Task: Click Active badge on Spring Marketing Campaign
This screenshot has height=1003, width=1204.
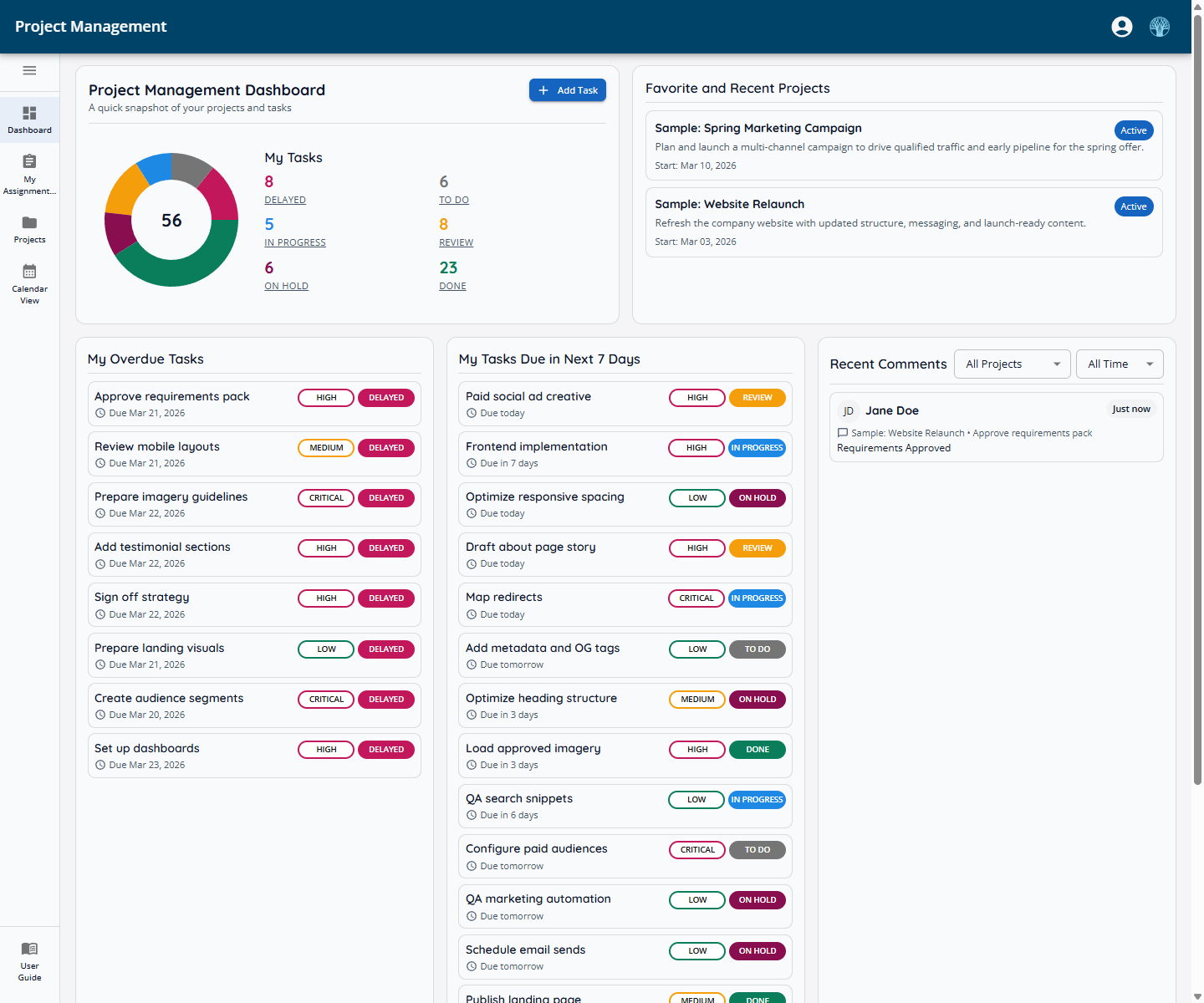Action: coord(1134,130)
